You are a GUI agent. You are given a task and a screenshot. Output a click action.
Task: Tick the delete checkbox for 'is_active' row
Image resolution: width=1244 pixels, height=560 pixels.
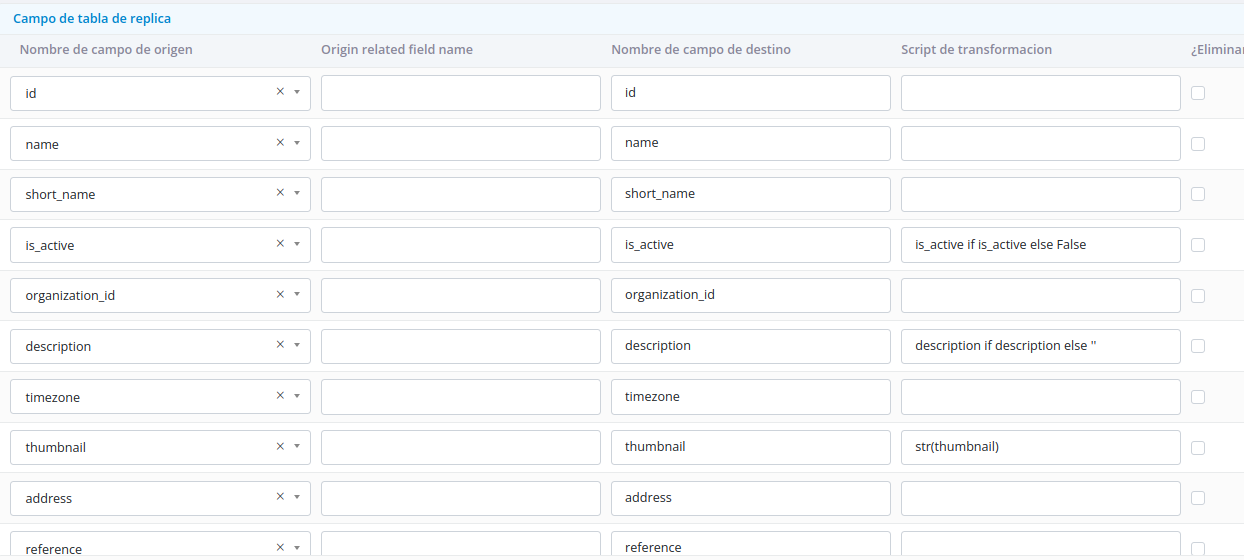pyautogui.click(x=1198, y=245)
